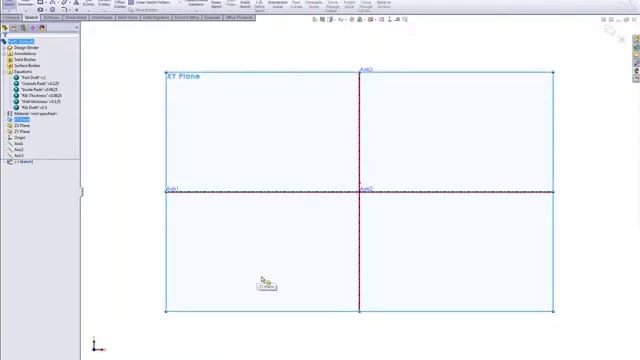640x360 pixels.
Task: Show the FeatureManager design tree tab
Action: click(5, 28)
